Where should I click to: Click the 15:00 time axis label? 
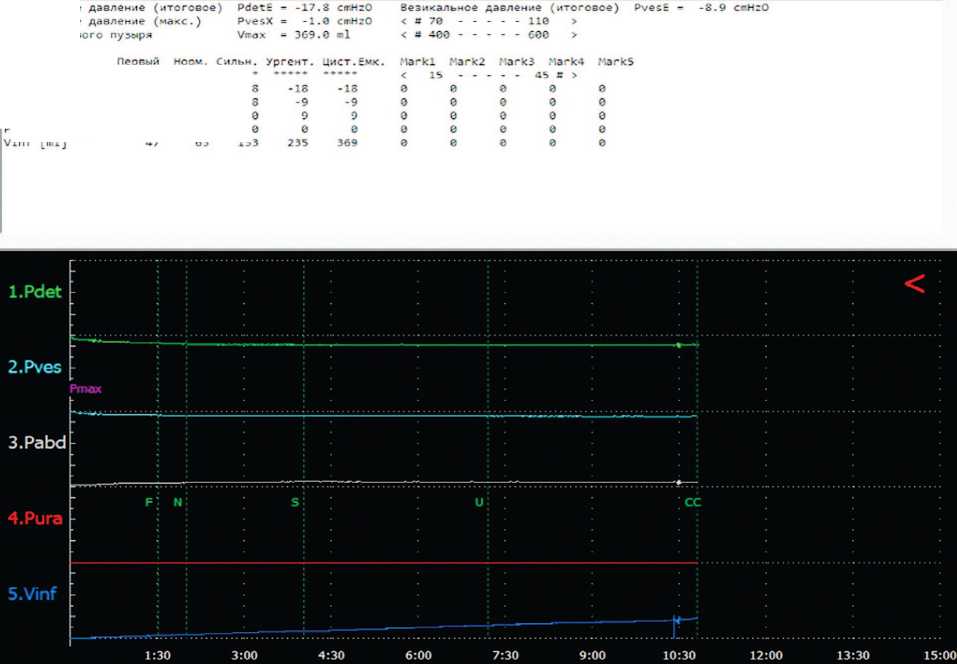940,654
